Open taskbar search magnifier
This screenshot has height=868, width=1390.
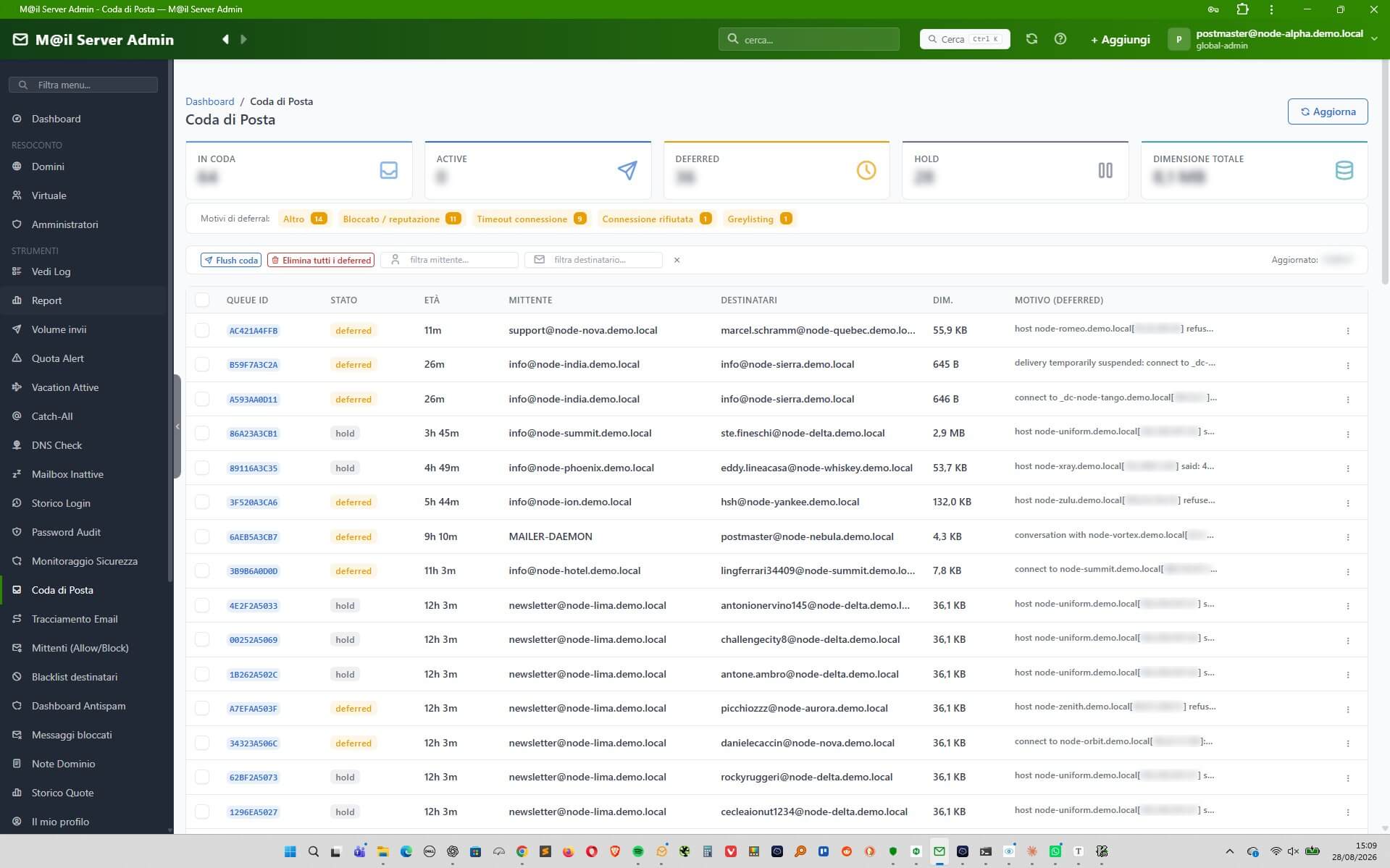(x=314, y=851)
